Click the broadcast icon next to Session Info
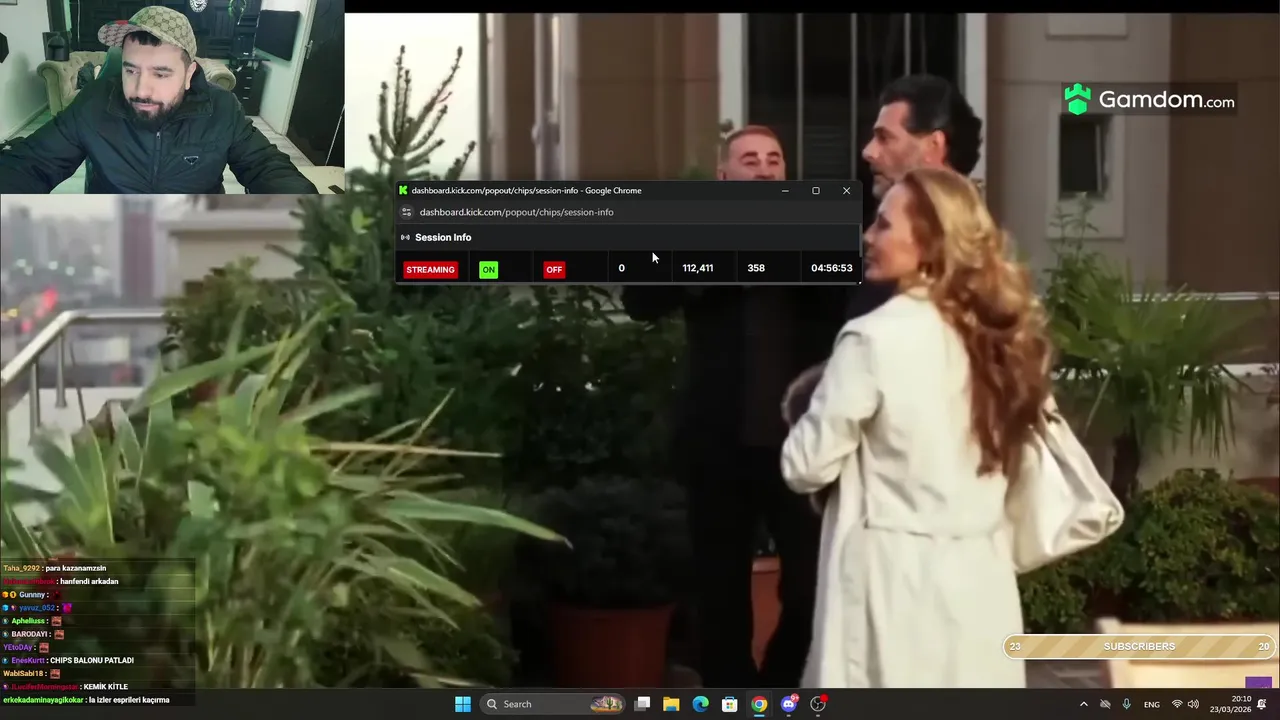 (x=405, y=237)
